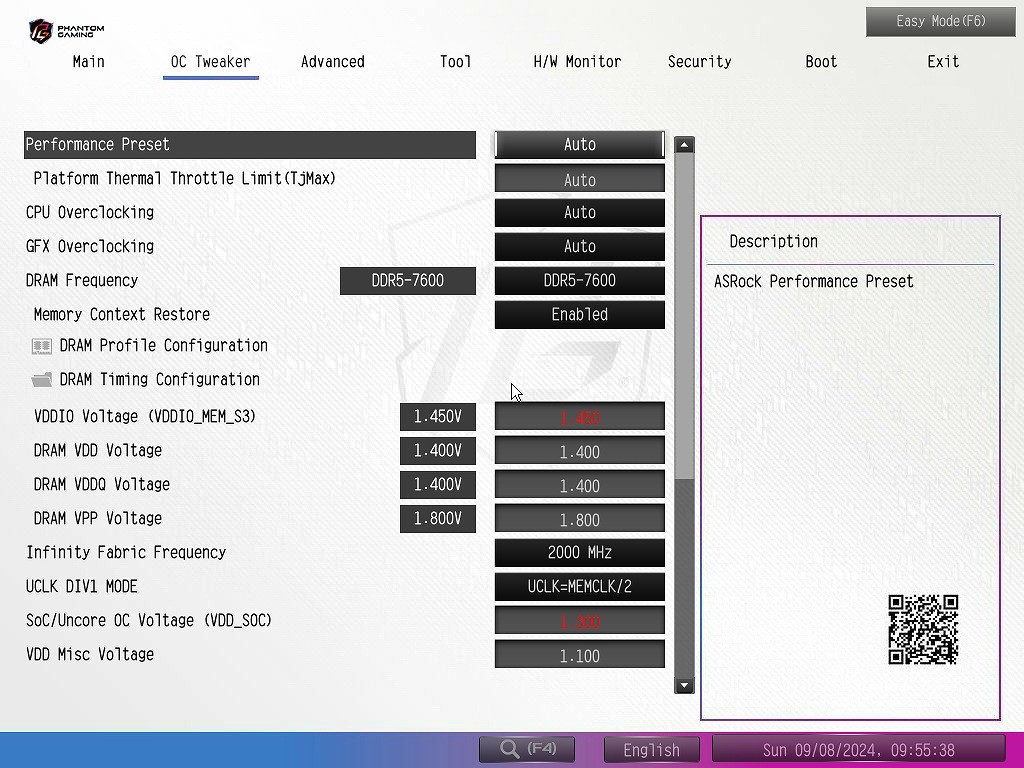Click the date and time display
1024x768 pixels.
point(858,749)
